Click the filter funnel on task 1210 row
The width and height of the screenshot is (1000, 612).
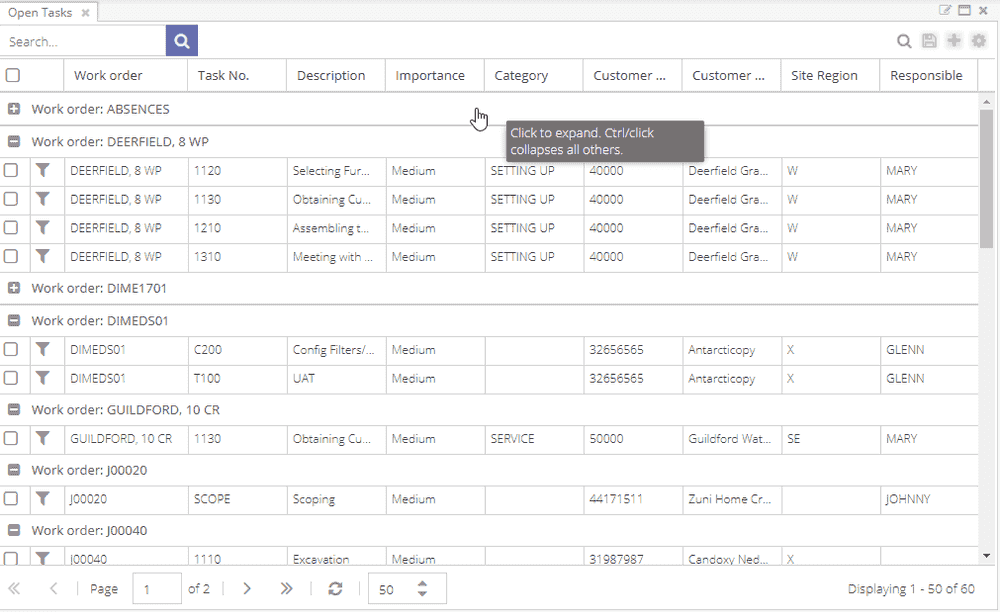[43, 228]
